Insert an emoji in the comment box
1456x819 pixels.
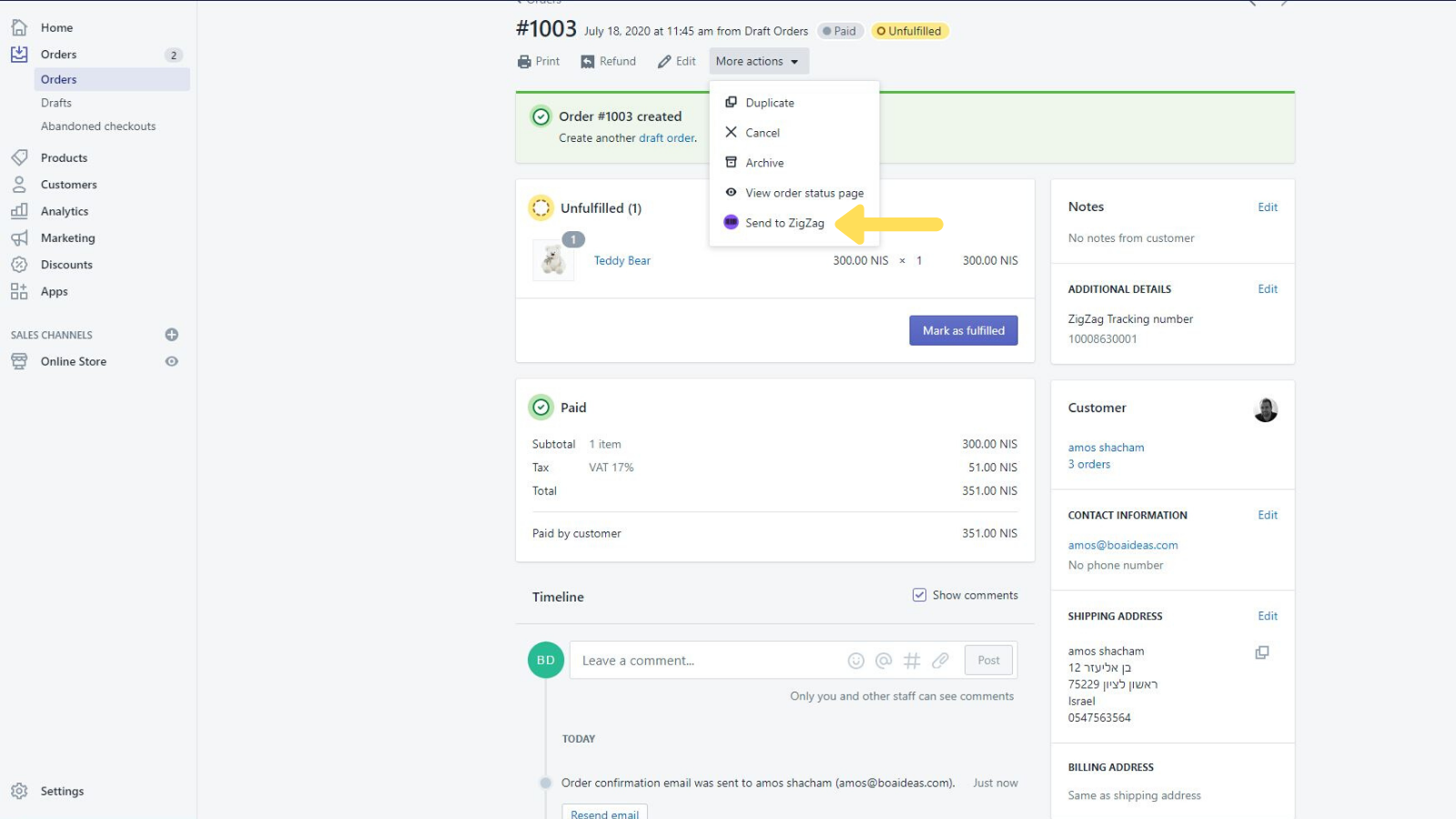[x=855, y=661]
